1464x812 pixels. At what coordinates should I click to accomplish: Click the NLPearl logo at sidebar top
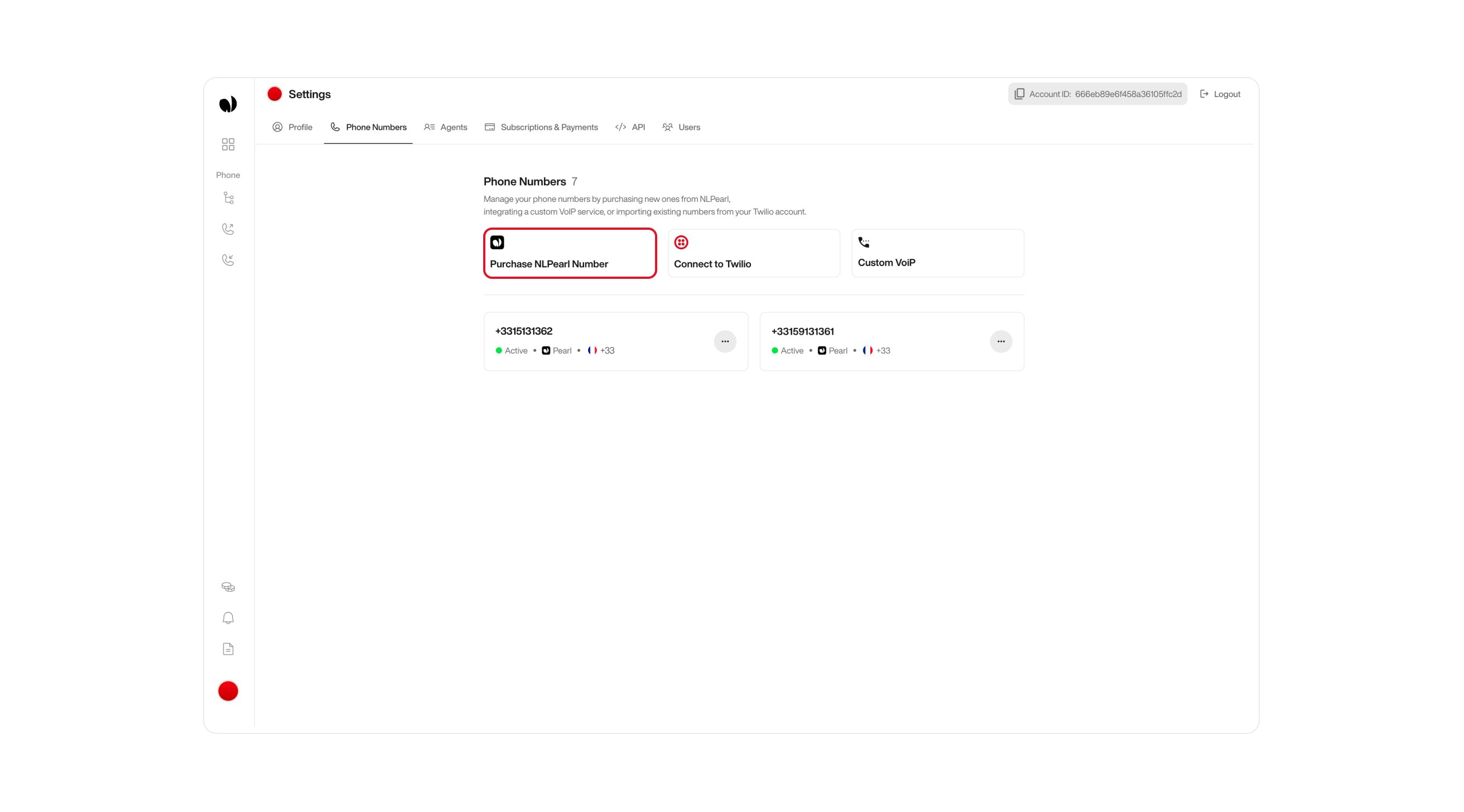pos(228,103)
